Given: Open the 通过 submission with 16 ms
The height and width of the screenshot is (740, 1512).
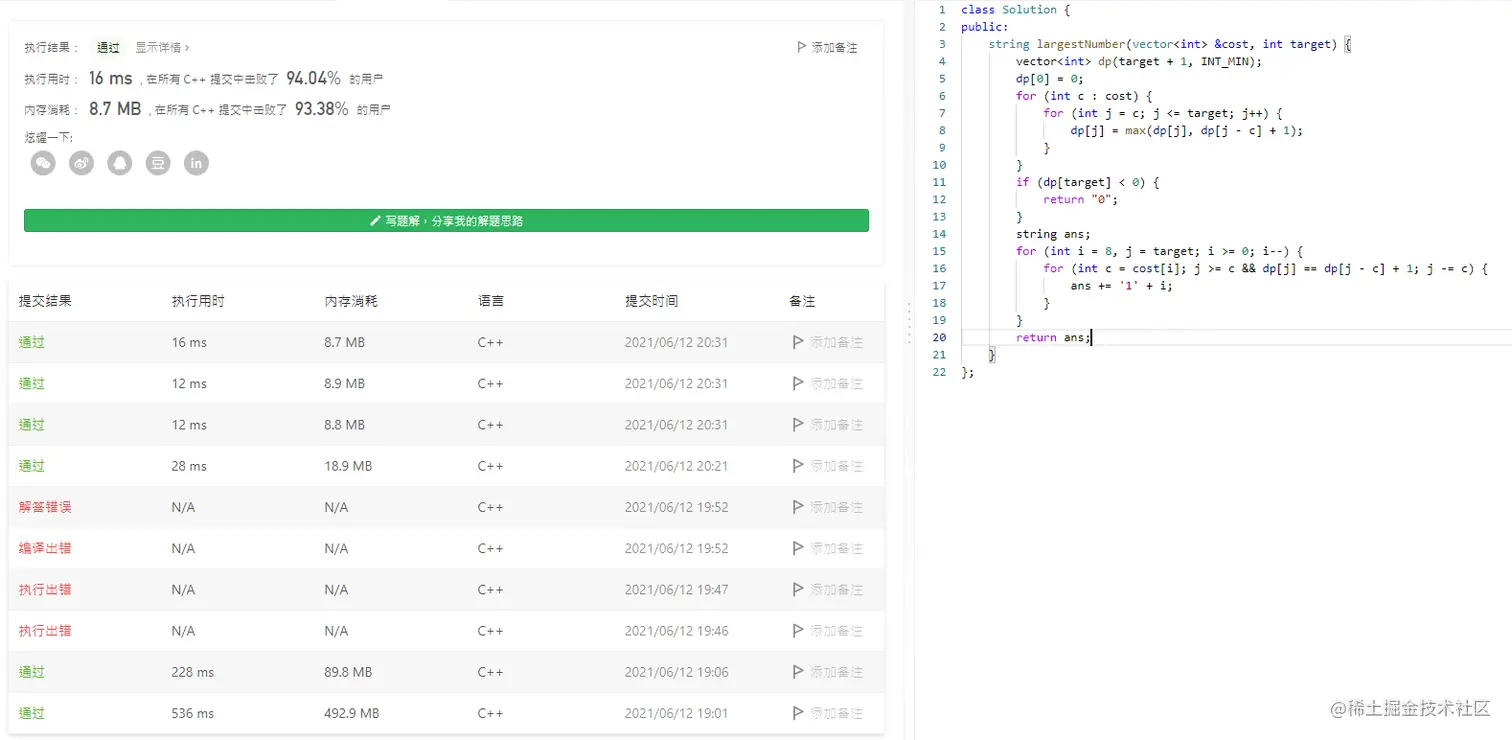Looking at the screenshot, I should pyautogui.click(x=32, y=342).
